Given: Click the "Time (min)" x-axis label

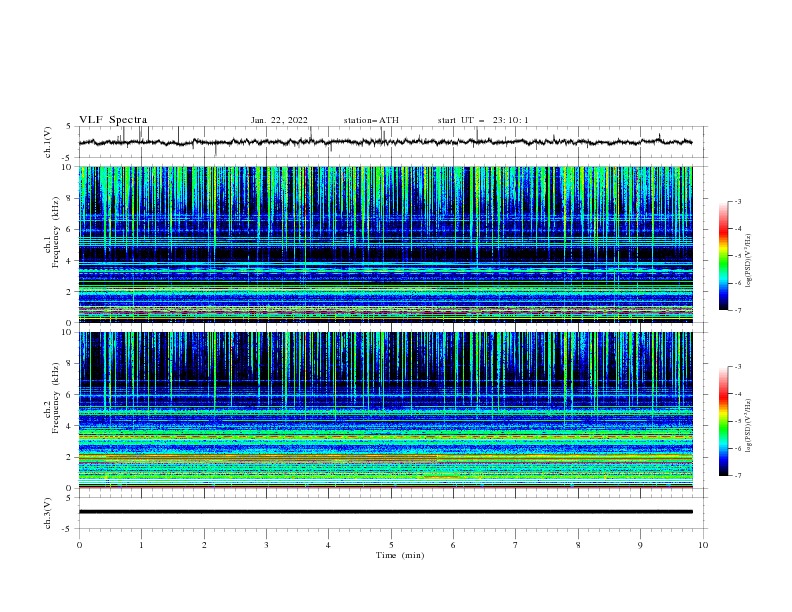Looking at the screenshot, I should pos(400,555).
